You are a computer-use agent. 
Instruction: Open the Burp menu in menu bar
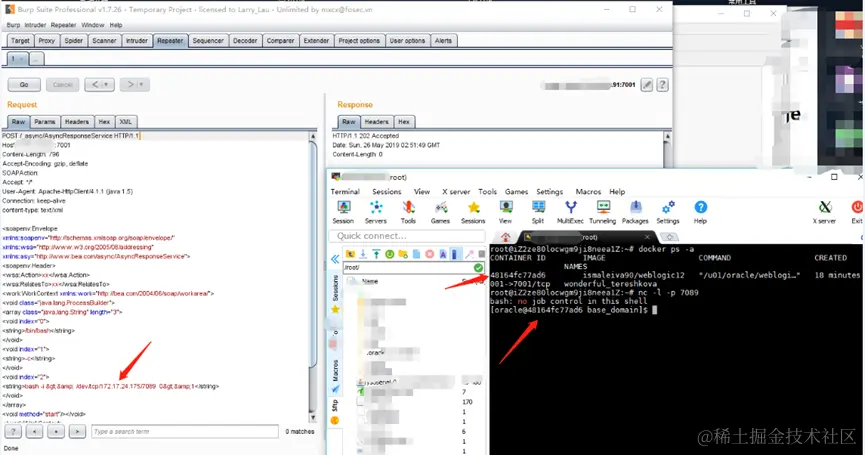[x=13, y=25]
